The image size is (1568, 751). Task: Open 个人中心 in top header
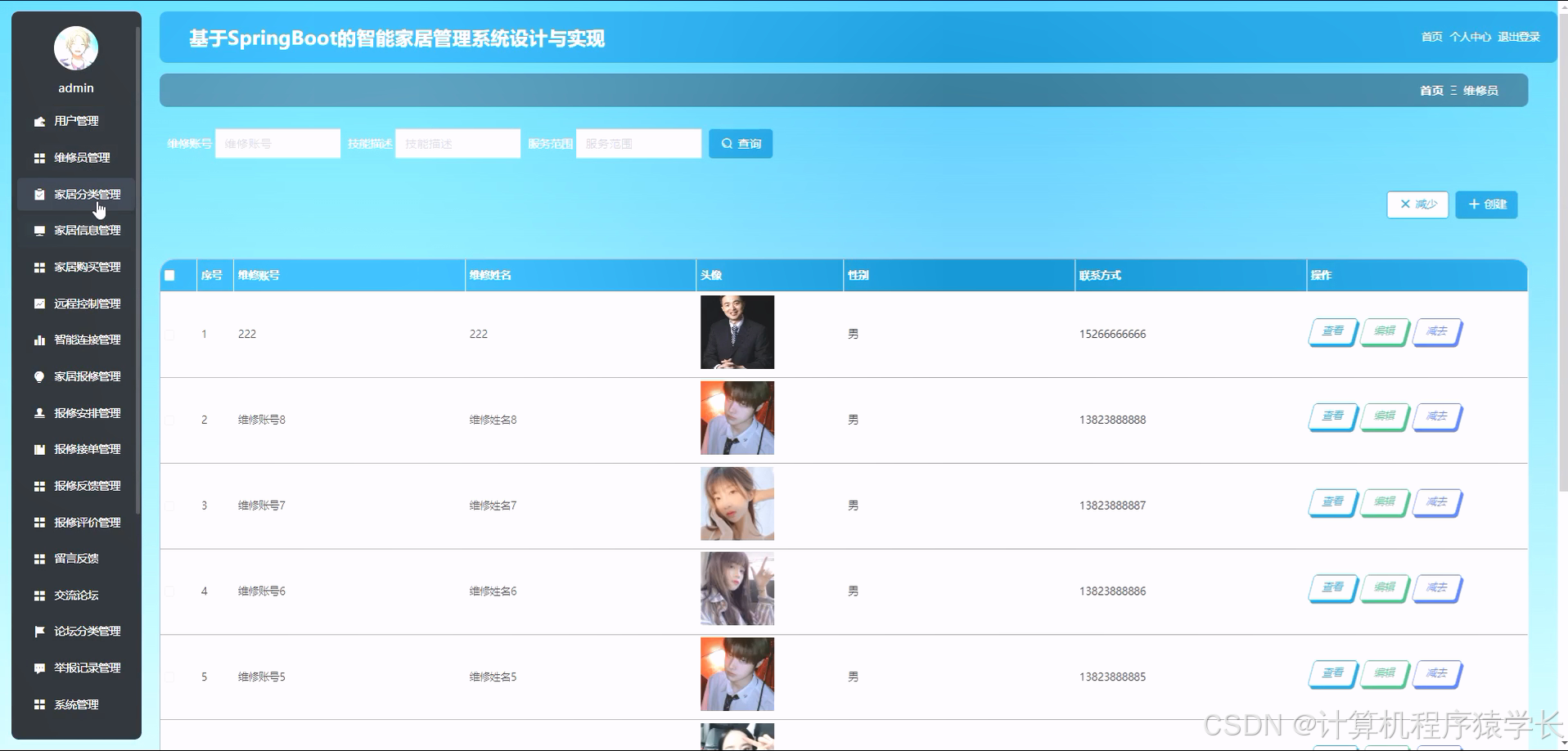(x=1470, y=37)
